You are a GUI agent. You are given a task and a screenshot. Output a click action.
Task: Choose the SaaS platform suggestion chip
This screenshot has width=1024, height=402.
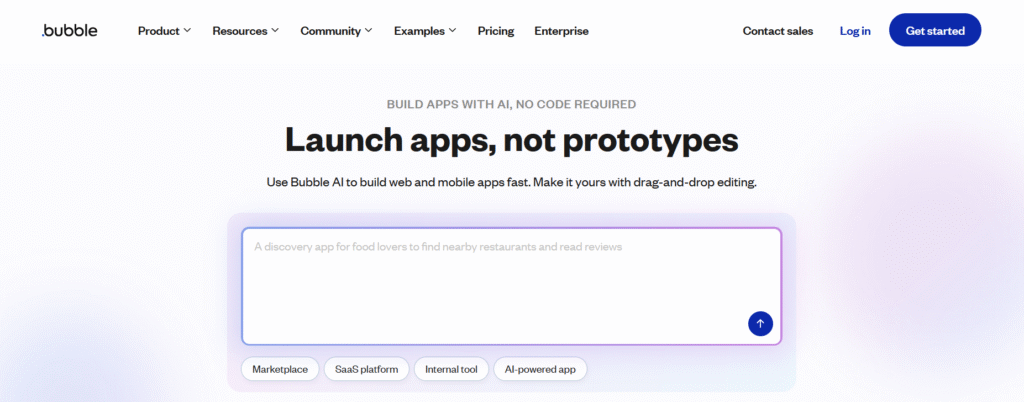click(366, 370)
